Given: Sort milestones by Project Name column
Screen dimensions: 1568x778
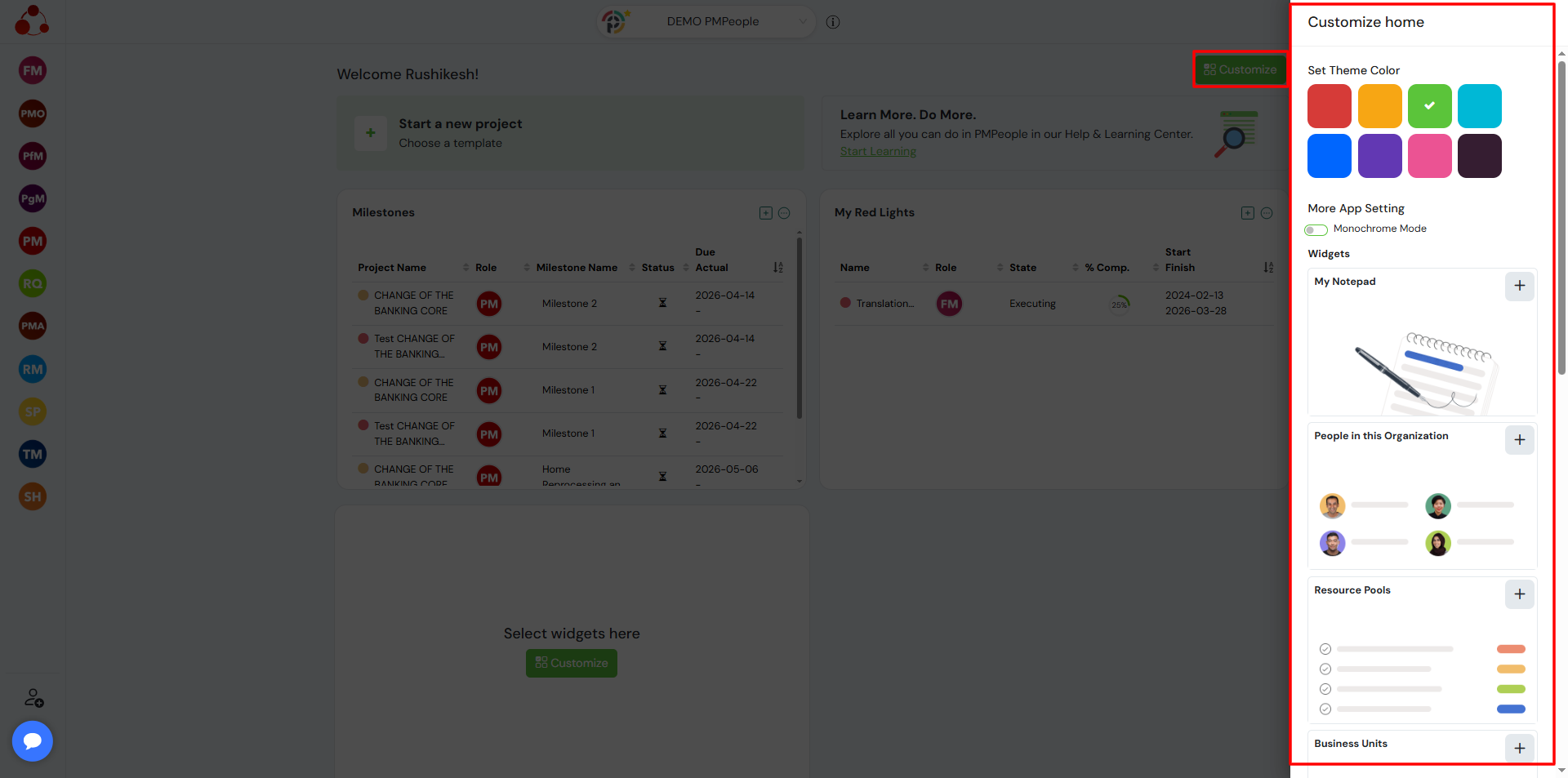Looking at the screenshot, I should pyautogui.click(x=392, y=268).
